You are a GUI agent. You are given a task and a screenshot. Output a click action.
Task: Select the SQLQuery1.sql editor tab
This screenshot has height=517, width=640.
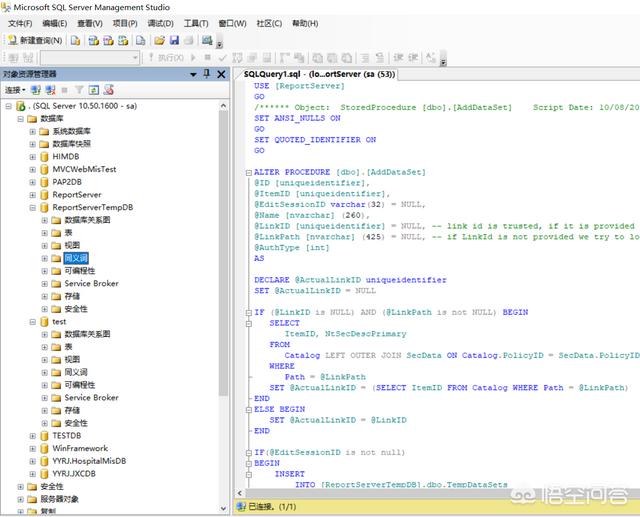320,74
